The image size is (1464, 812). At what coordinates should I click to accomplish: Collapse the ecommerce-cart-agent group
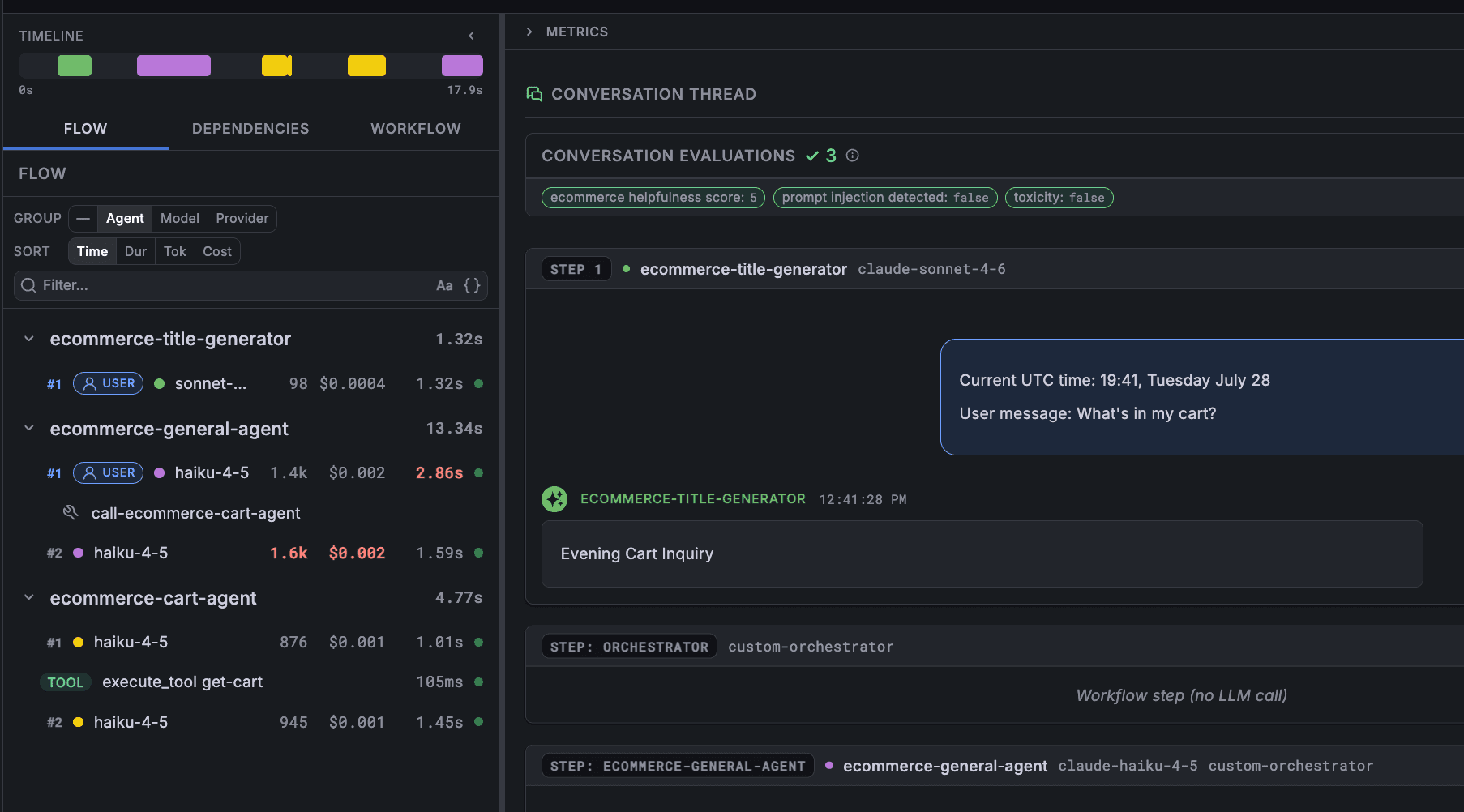coord(29,598)
